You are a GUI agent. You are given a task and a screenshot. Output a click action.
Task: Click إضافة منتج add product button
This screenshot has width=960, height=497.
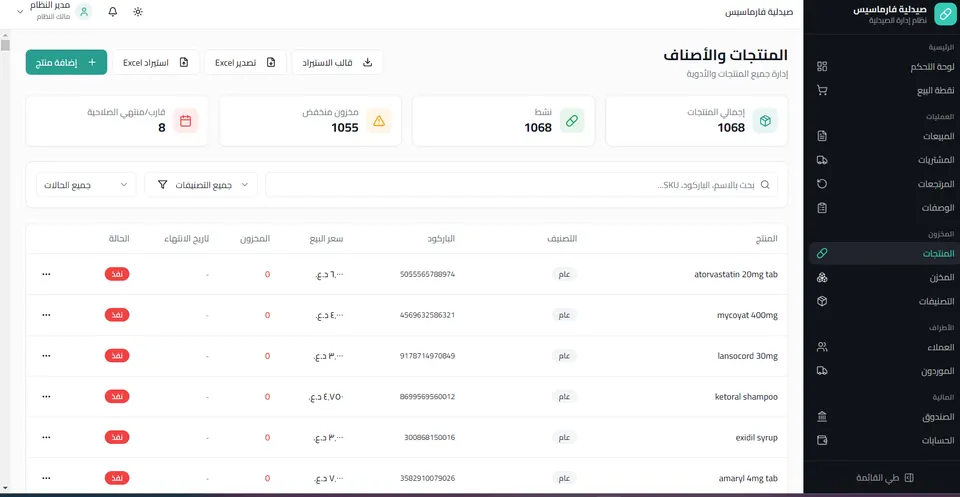click(66, 62)
